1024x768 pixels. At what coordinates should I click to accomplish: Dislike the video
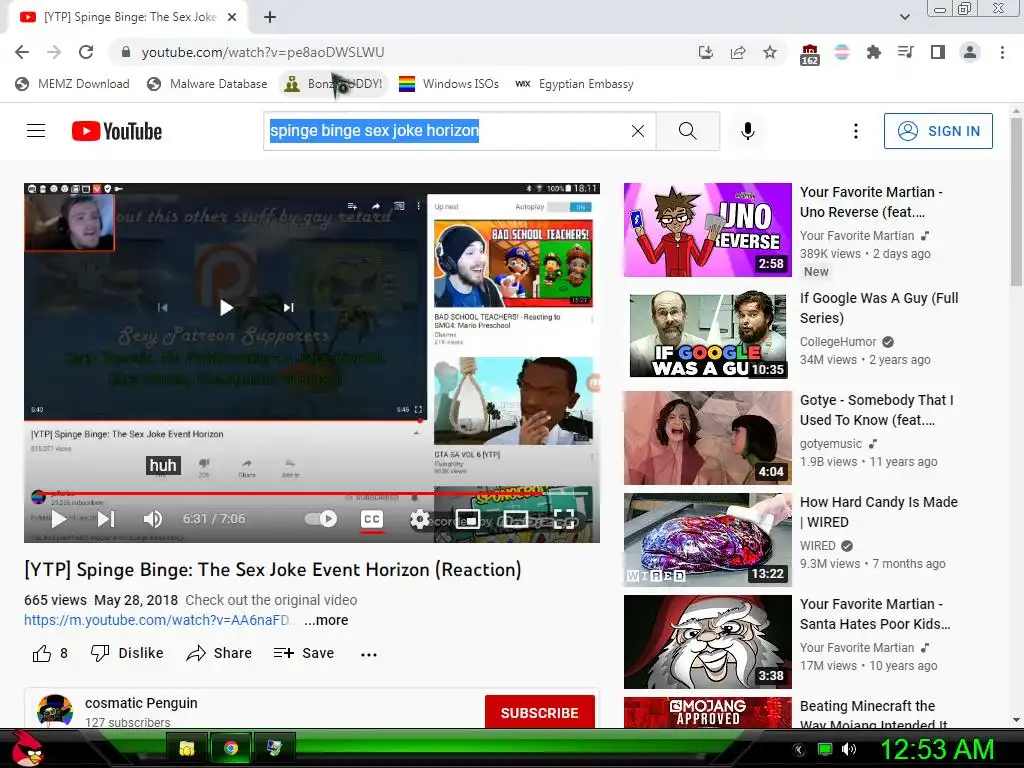(x=127, y=654)
